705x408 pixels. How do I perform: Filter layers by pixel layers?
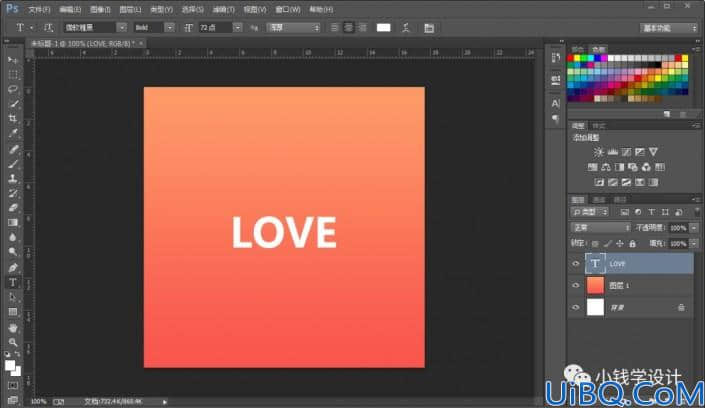[x=625, y=212]
